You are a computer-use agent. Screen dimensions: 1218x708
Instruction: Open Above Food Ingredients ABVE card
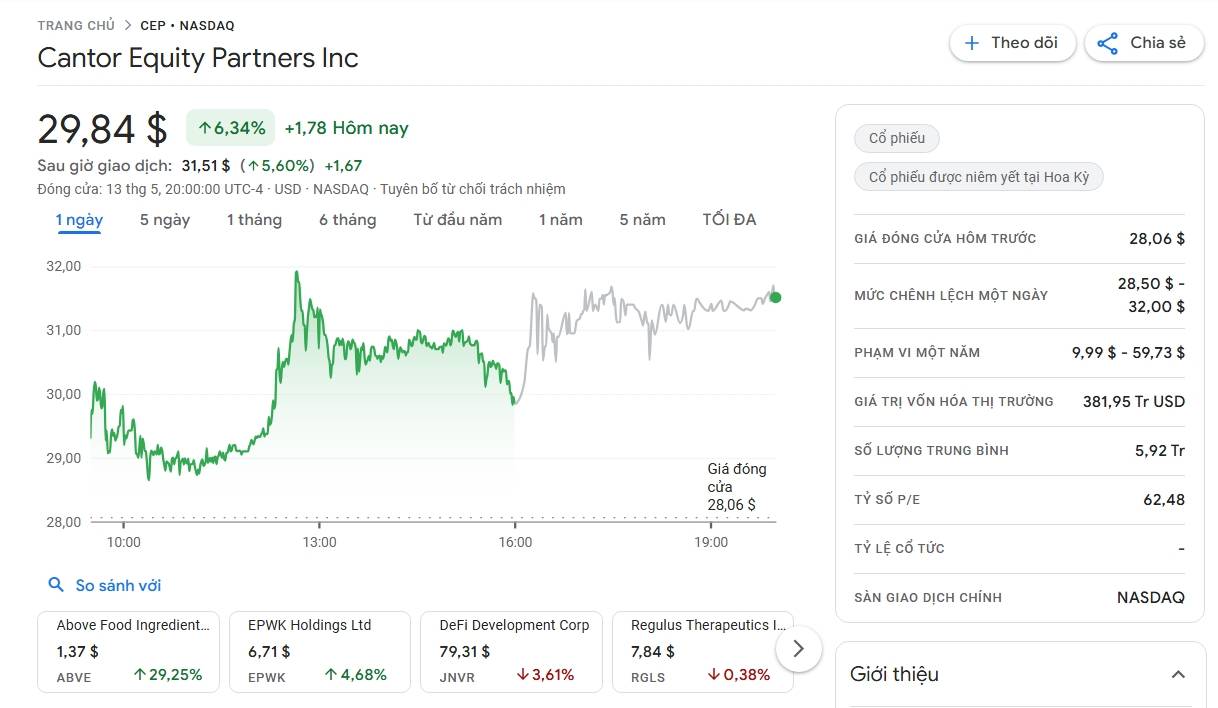pyautogui.click(x=133, y=651)
